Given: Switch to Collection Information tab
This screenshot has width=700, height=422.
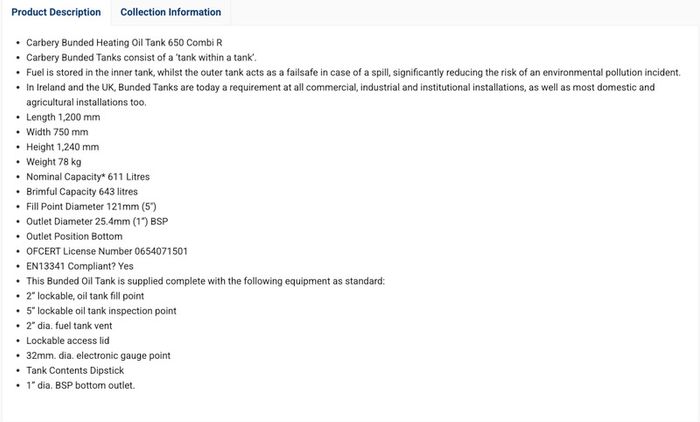Looking at the screenshot, I should point(171,12).
